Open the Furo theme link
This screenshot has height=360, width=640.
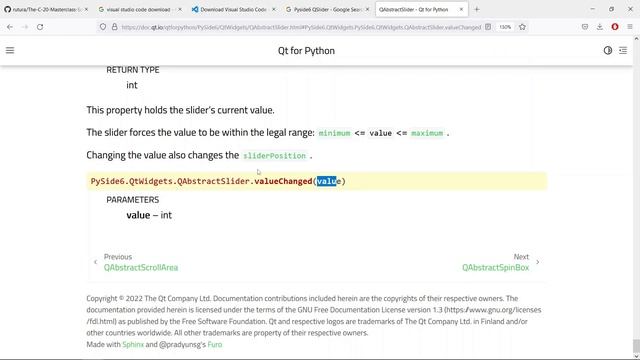point(215,344)
